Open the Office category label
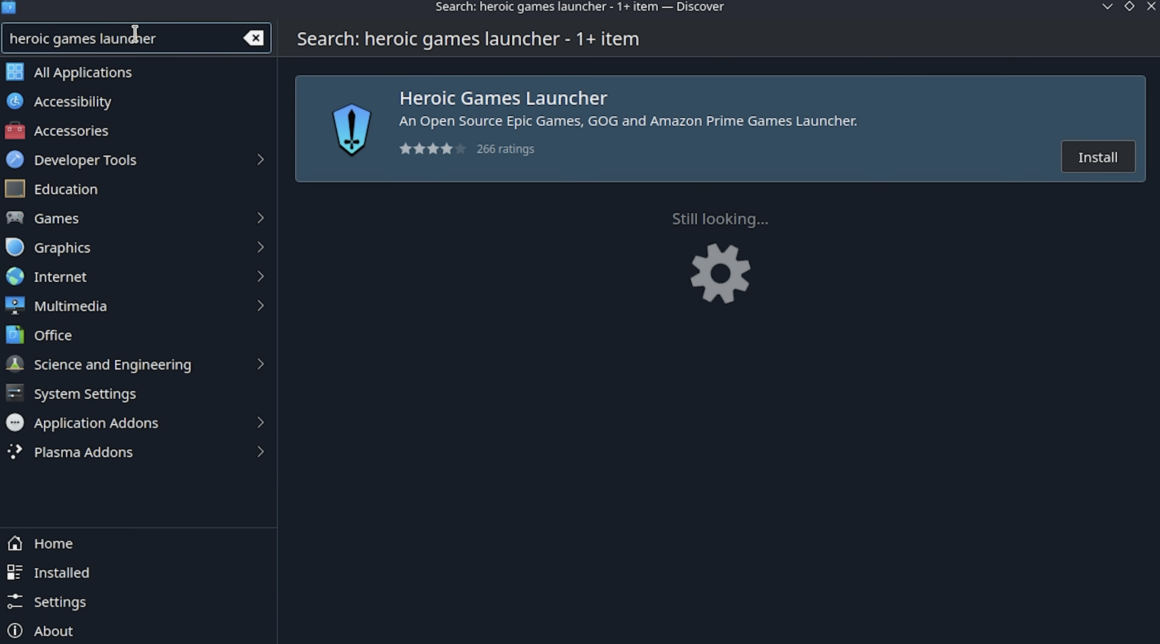Image resolution: width=1160 pixels, height=644 pixels. pos(53,335)
